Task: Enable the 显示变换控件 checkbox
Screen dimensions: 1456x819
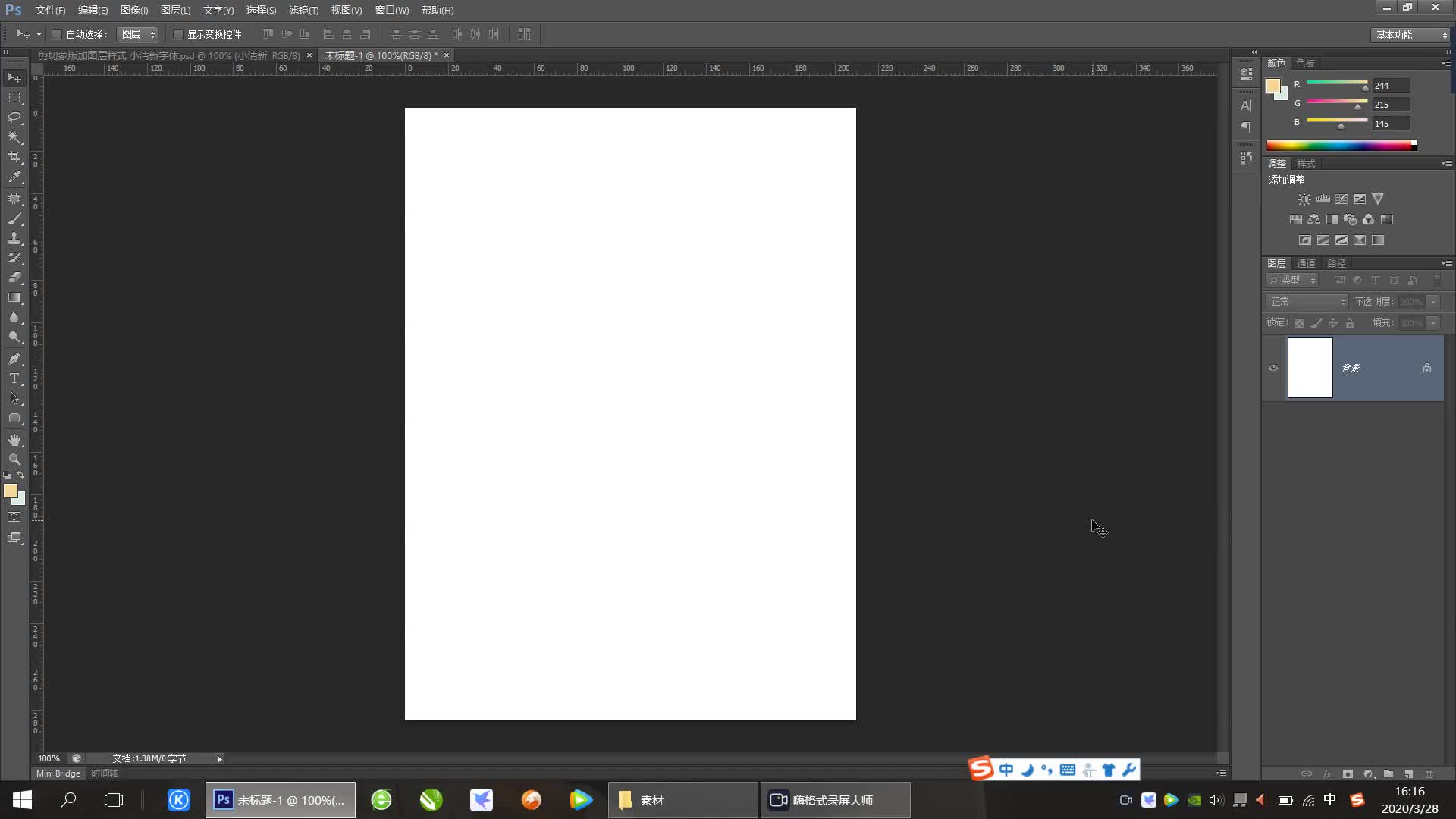Action: tap(178, 34)
